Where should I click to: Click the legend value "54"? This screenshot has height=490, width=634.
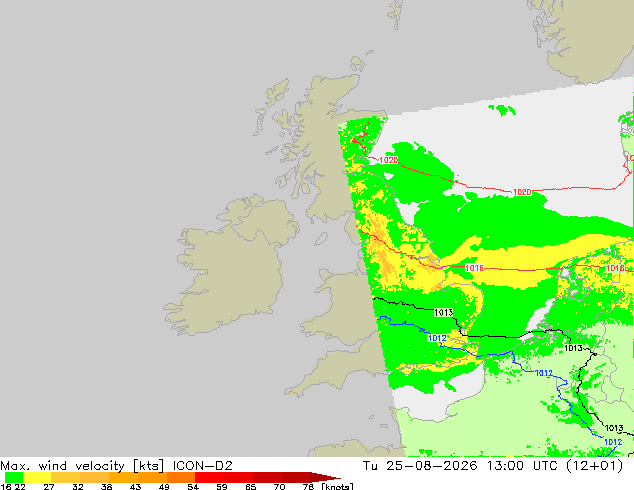tap(193, 486)
